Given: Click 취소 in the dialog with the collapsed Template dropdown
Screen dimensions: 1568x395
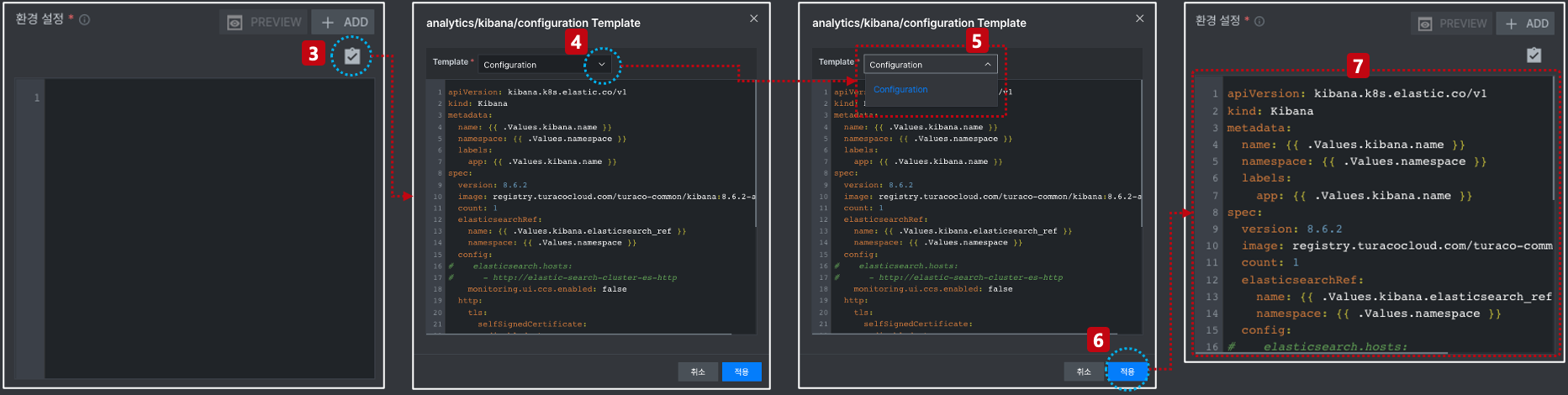Looking at the screenshot, I should tap(698, 371).
